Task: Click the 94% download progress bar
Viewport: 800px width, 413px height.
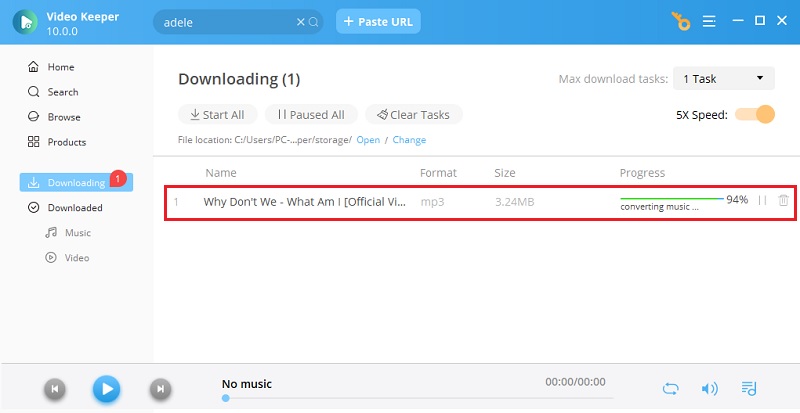Action: pos(672,198)
